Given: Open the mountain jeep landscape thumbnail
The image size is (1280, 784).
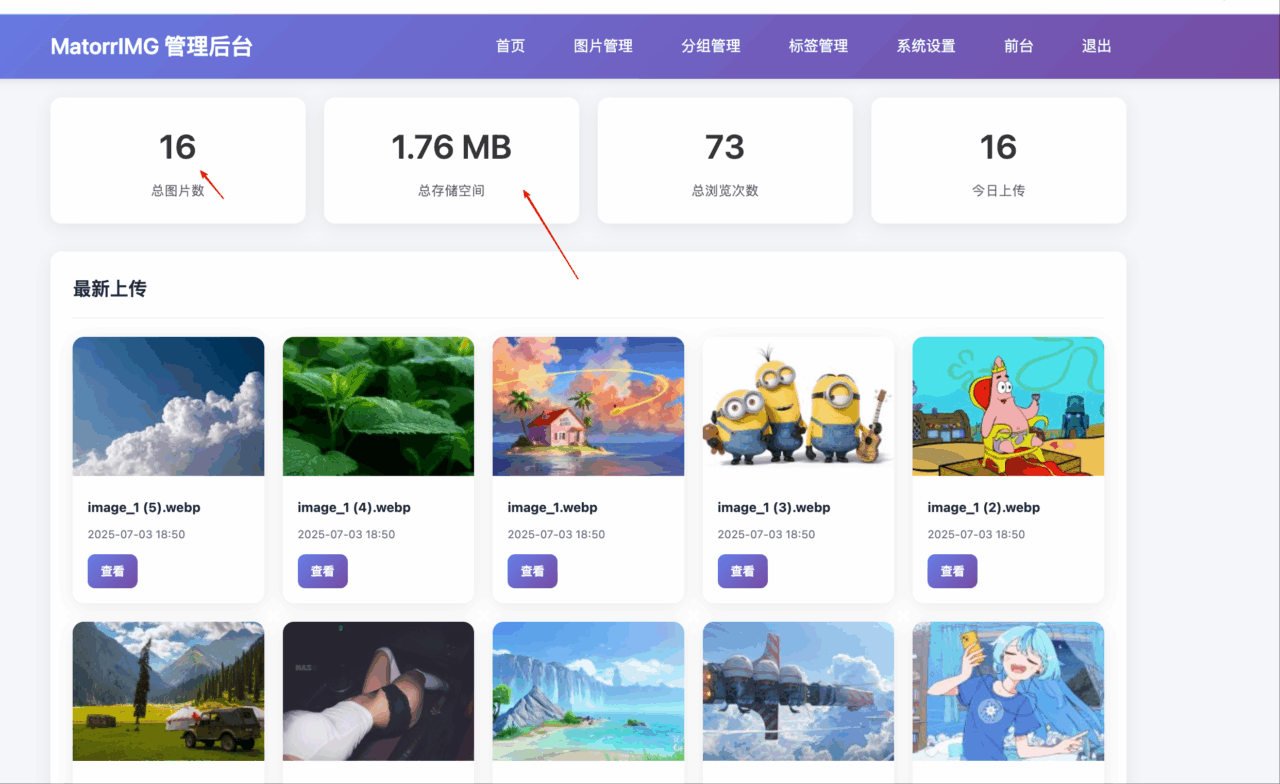Looking at the screenshot, I should [168, 691].
